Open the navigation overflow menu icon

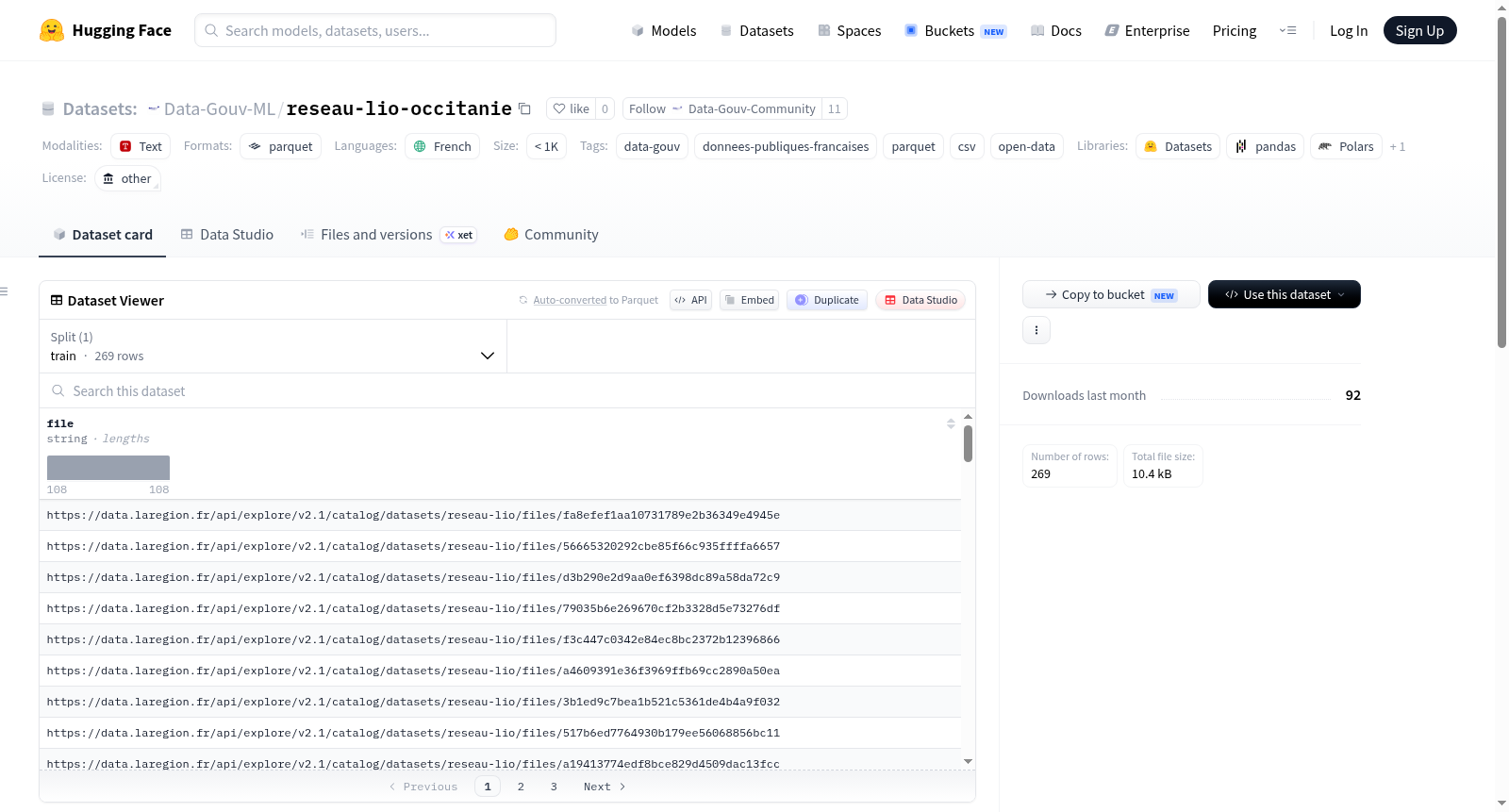(x=1287, y=30)
